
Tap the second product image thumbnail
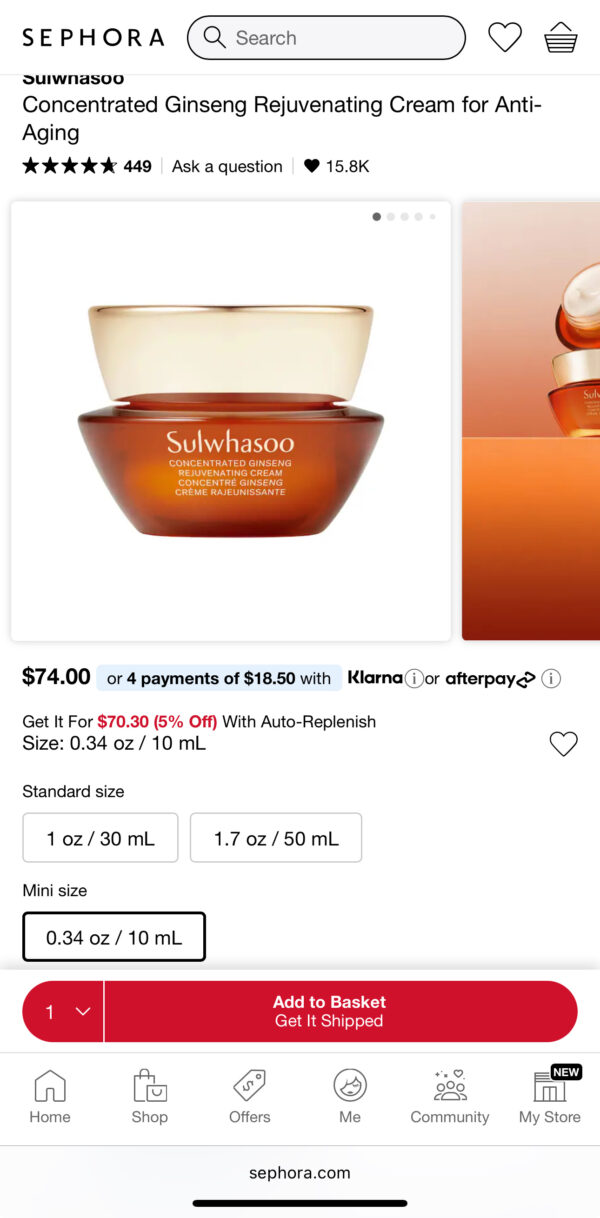click(531, 421)
